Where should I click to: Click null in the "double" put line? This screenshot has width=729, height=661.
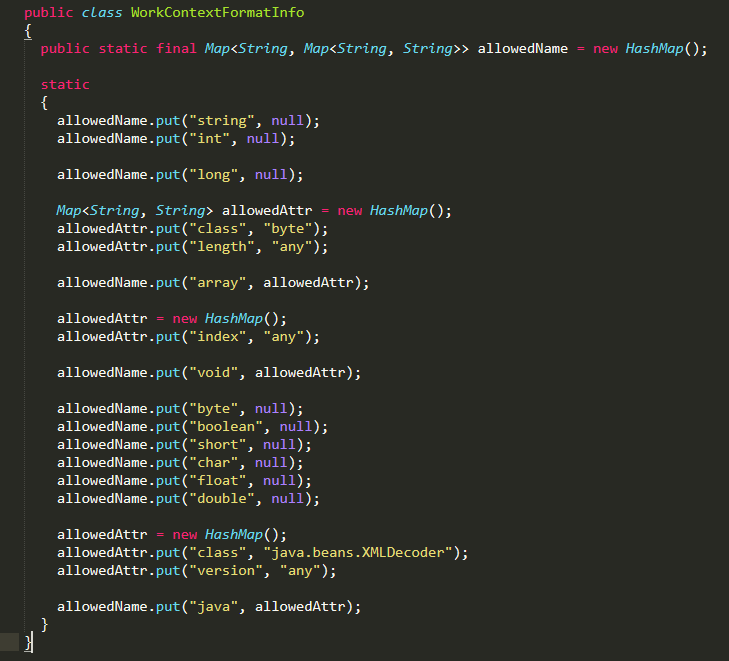[287, 498]
